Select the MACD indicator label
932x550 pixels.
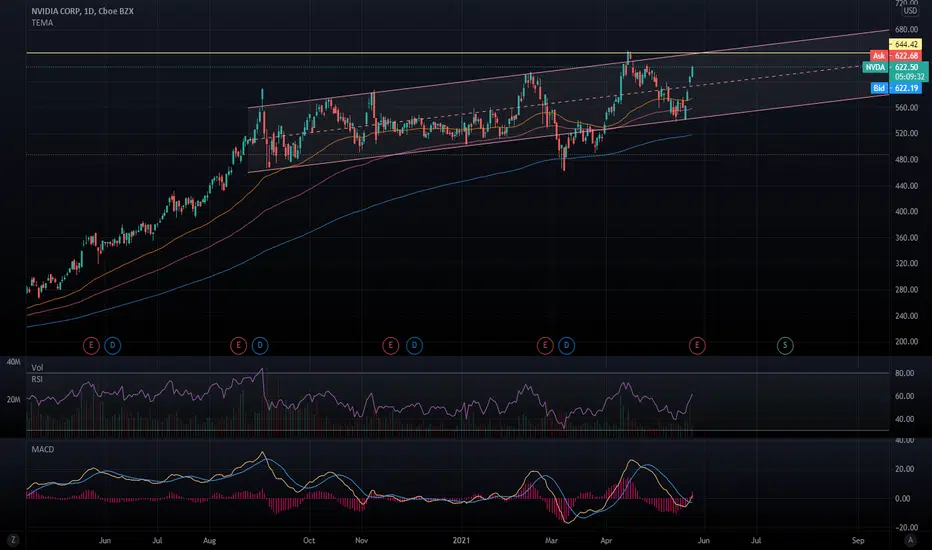43,449
